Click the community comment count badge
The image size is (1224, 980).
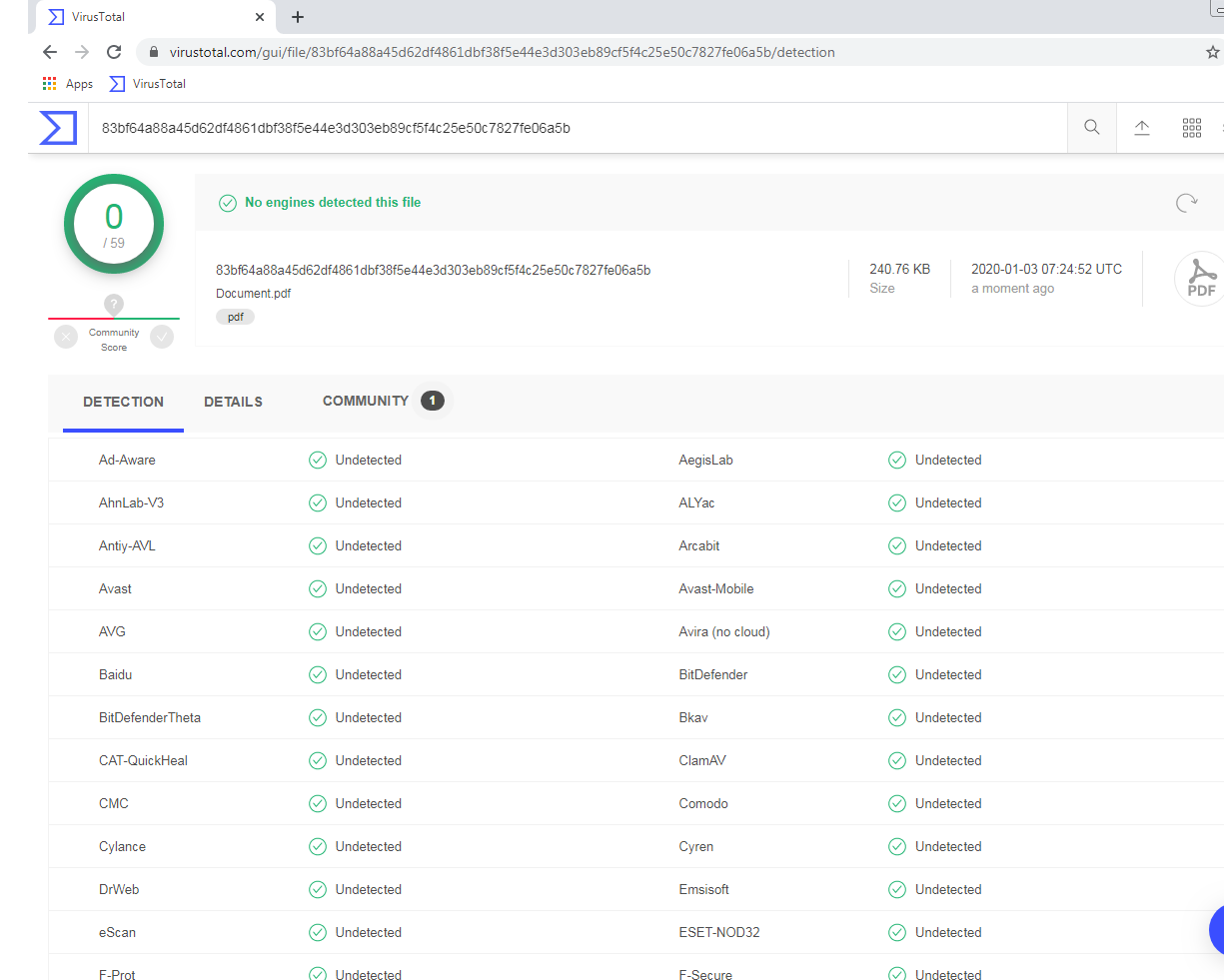click(x=432, y=401)
